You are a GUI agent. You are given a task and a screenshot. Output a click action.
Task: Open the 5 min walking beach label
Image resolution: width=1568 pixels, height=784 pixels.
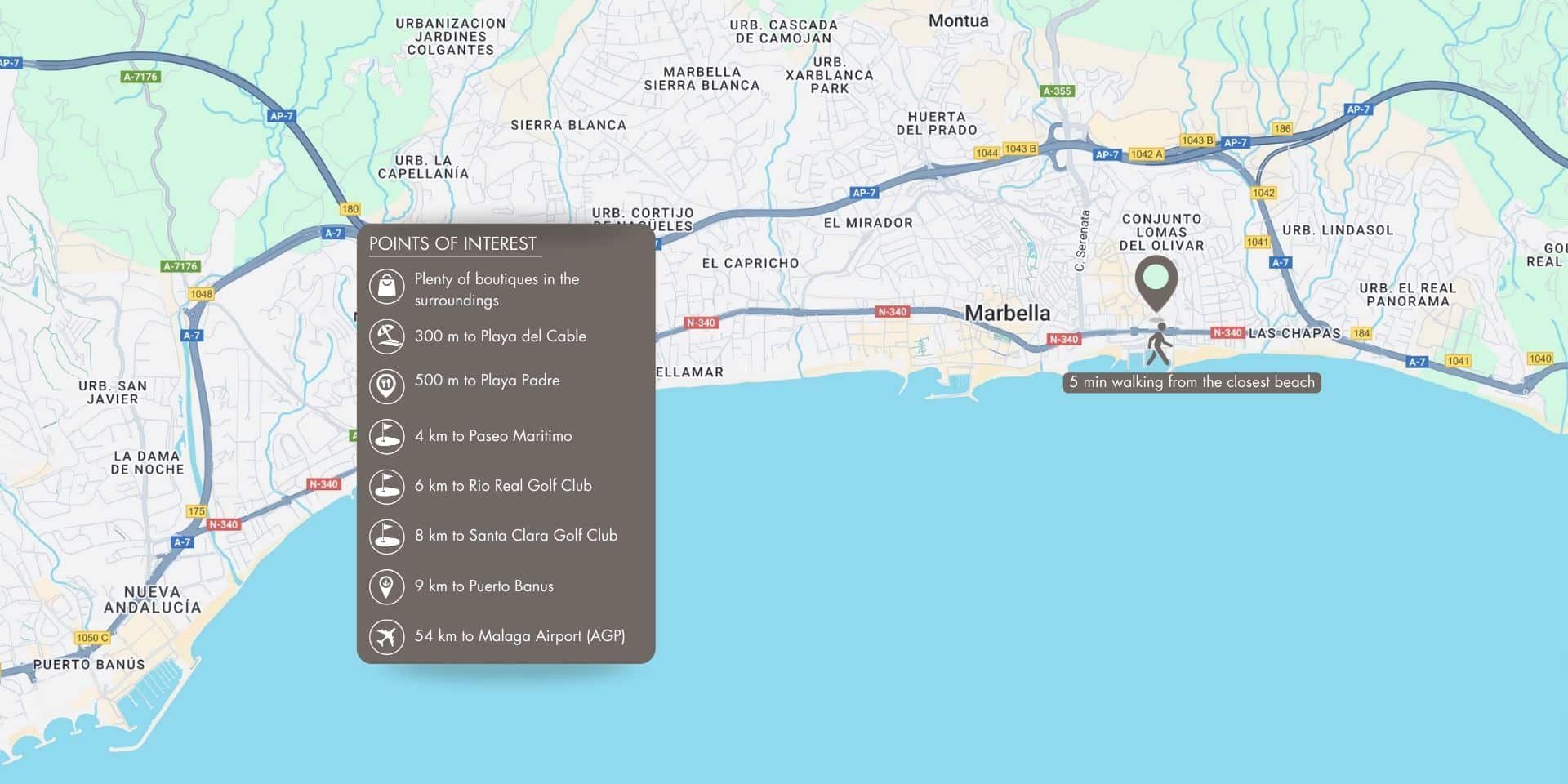click(1192, 381)
